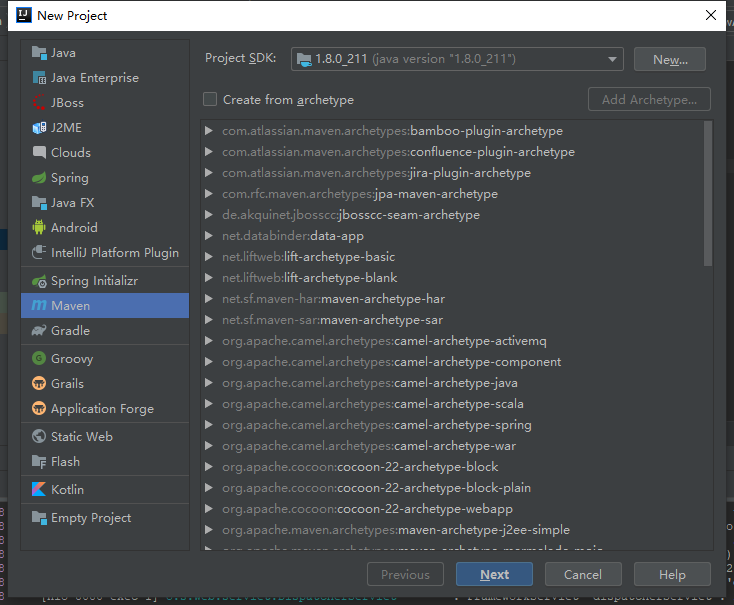Select camel-archetype-java row
Viewport: 734px width, 605px height.
[452, 383]
